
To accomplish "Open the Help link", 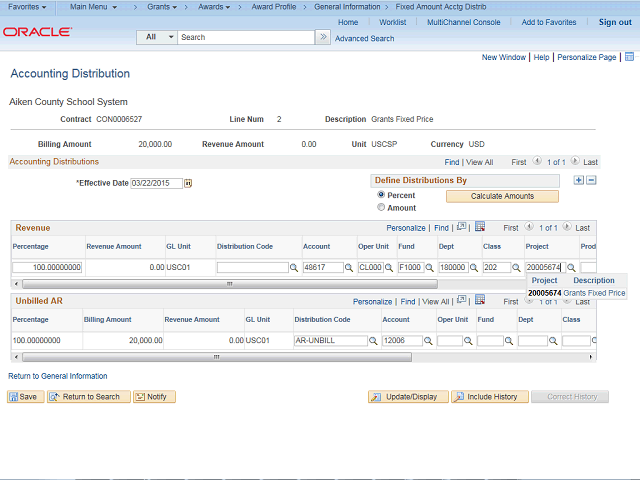I will [541, 58].
